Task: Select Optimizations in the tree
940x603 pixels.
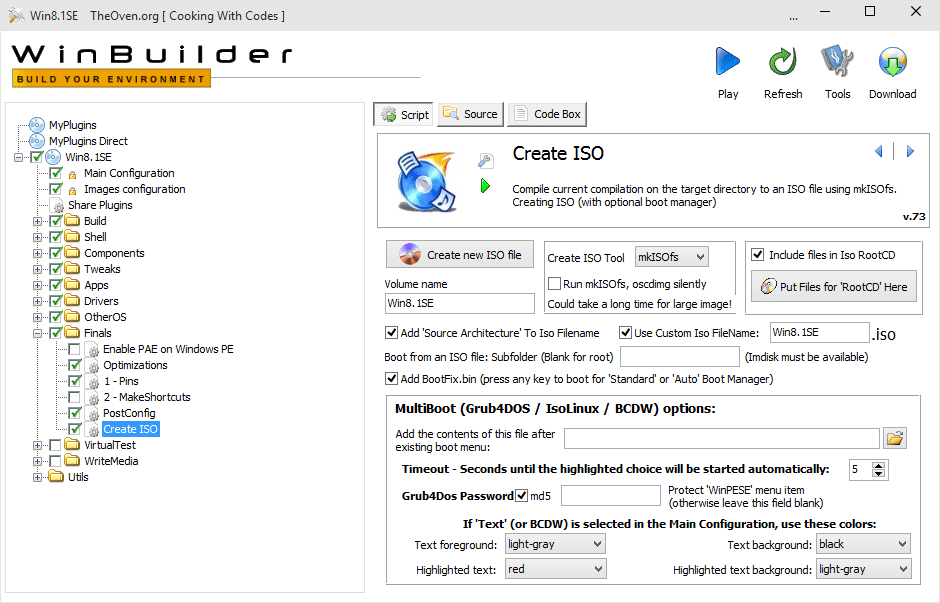Action: pyautogui.click(x=135, y=365)
